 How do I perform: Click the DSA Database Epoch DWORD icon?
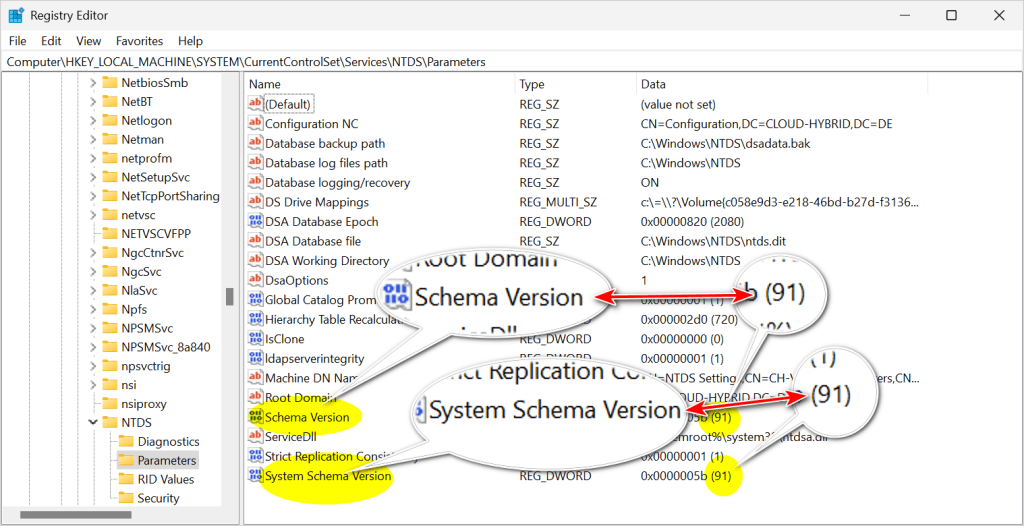pyautogui.click(x=254, y=221)
